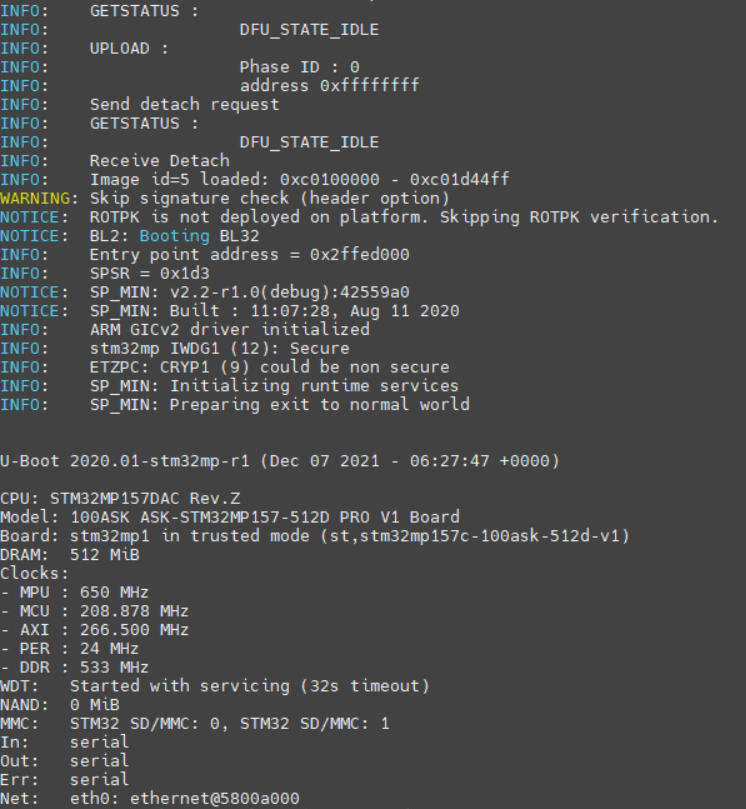Screen dimensions: 746x809
Task: Click the eth0 ethernet@5800a000 text
Action: pos(184,799)
